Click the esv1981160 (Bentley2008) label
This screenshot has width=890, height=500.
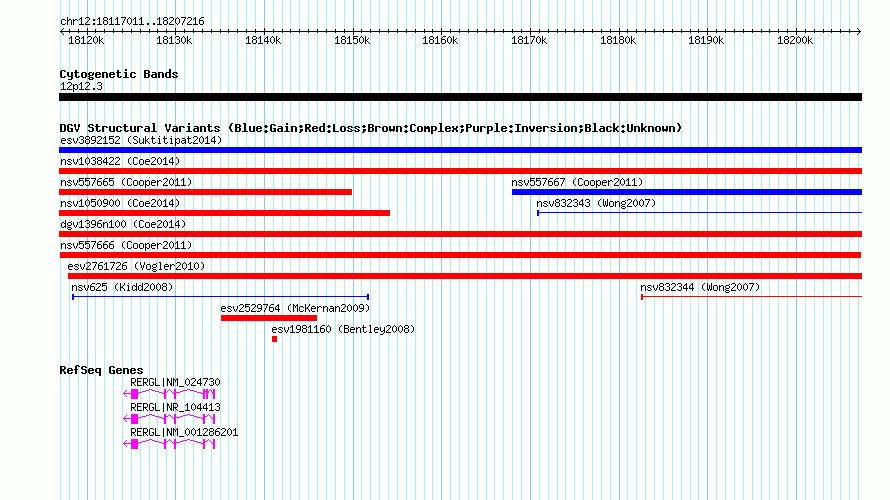[x=343, y=329]
